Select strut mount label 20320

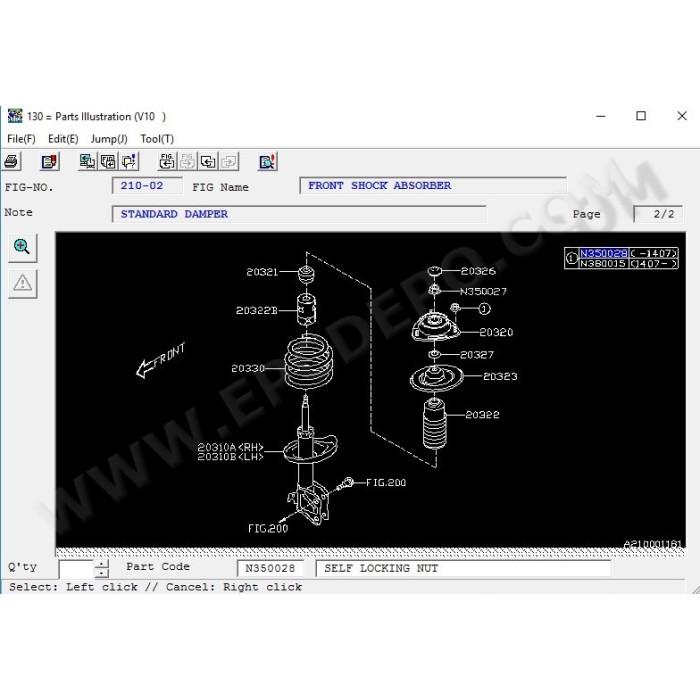coord(496,332)
